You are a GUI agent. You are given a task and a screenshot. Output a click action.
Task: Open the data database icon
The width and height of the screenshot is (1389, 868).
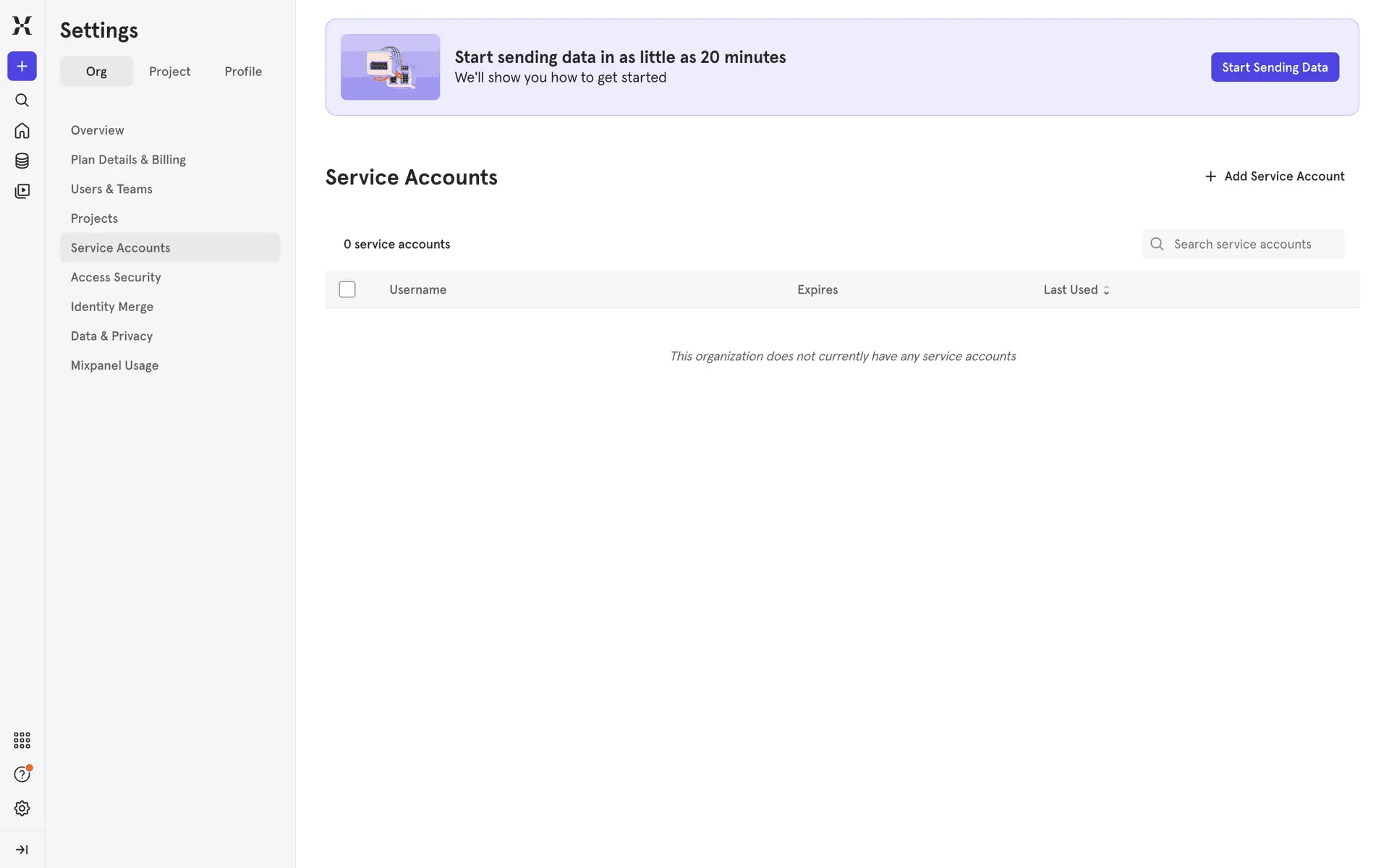pyautogui.click(x=22, y=161)
